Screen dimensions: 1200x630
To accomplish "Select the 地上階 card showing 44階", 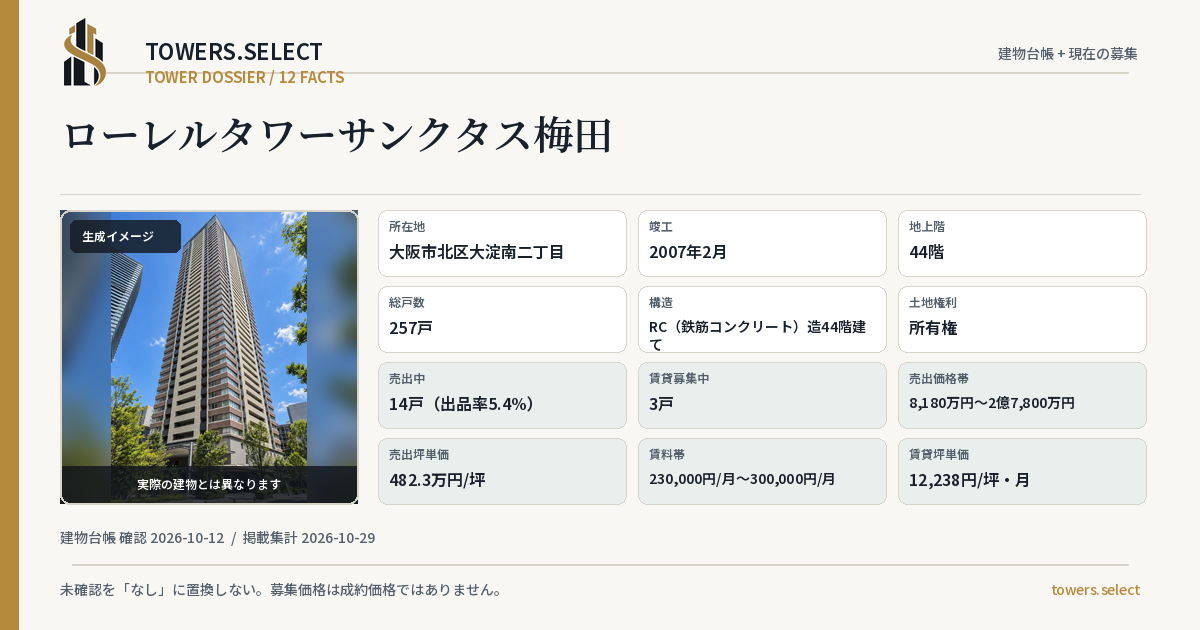I will pyautogui.click(x=1022, y=243).
